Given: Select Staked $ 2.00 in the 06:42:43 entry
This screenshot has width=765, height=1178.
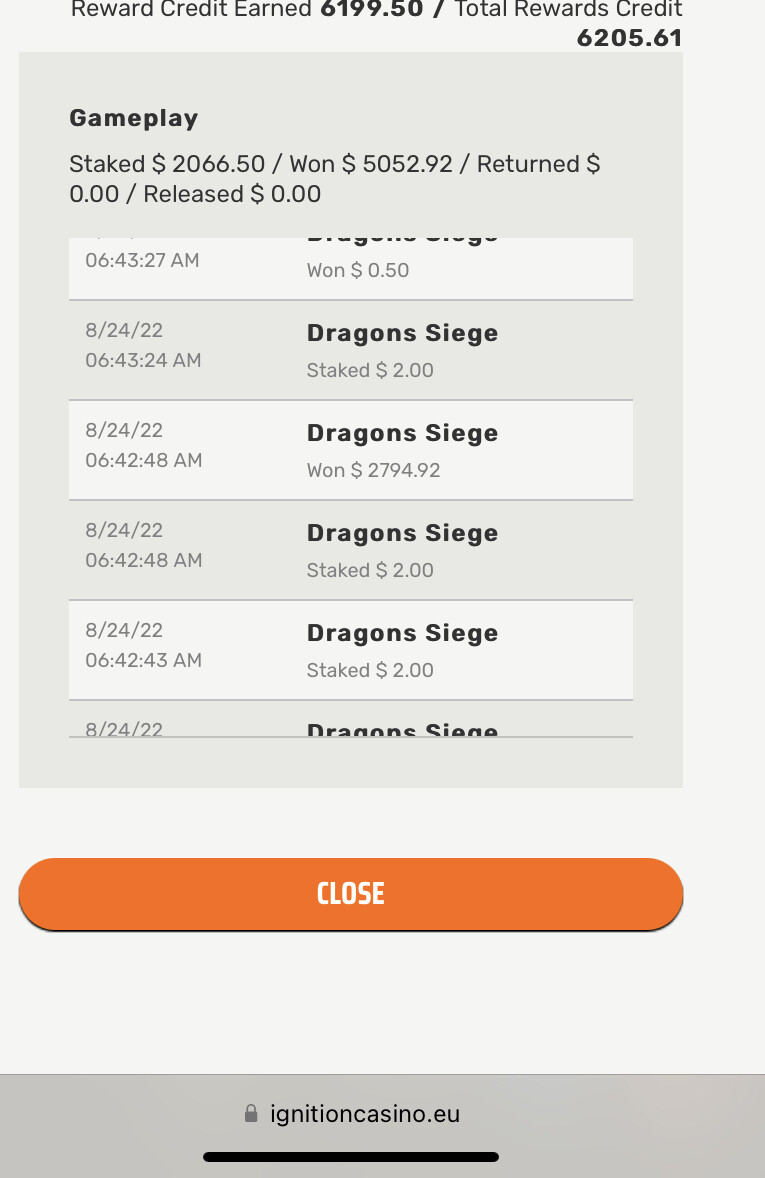Looking at the screenshot, I should tap(370, 670).
